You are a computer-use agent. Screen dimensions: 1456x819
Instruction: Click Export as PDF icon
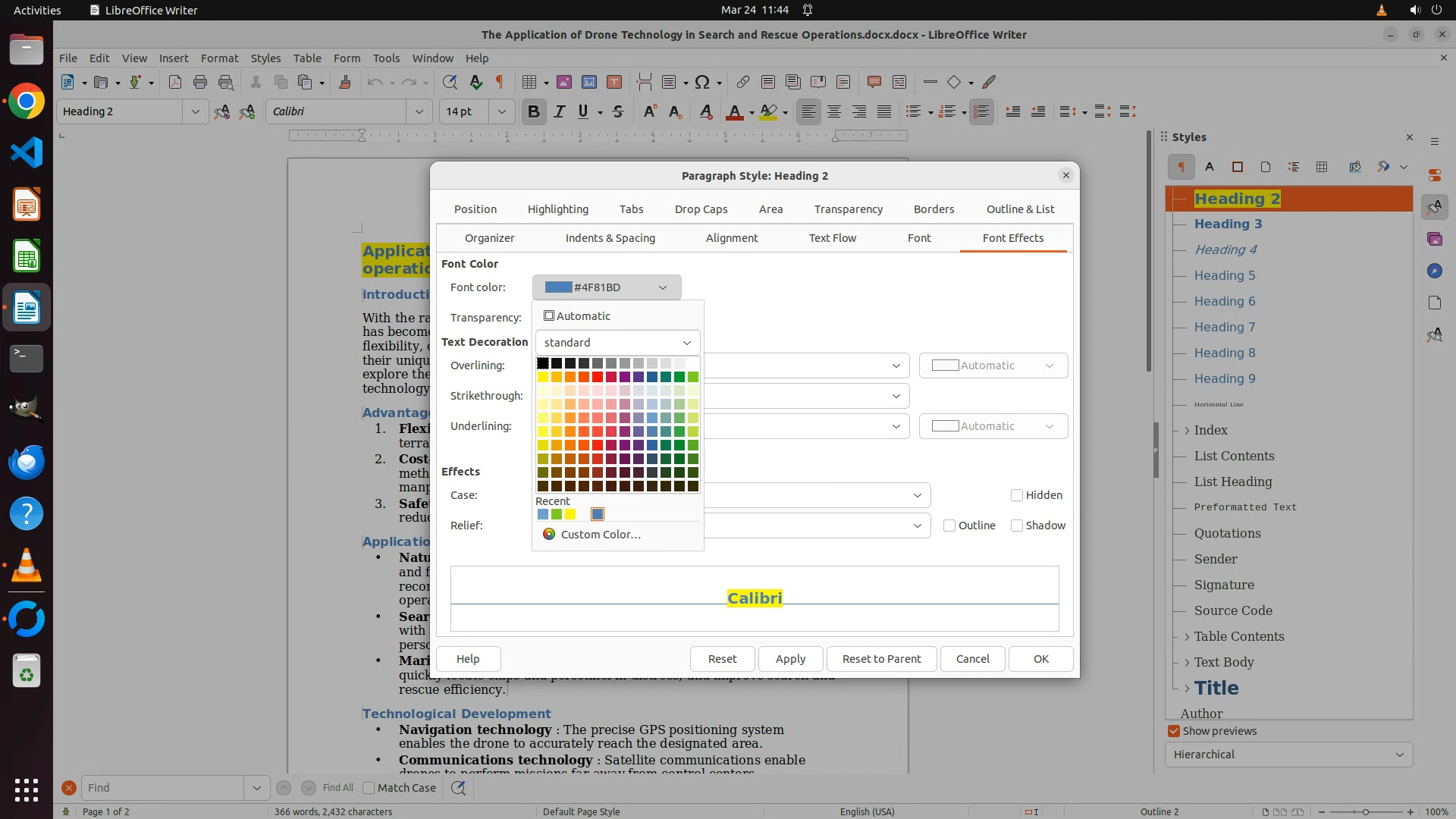point(175,82)
